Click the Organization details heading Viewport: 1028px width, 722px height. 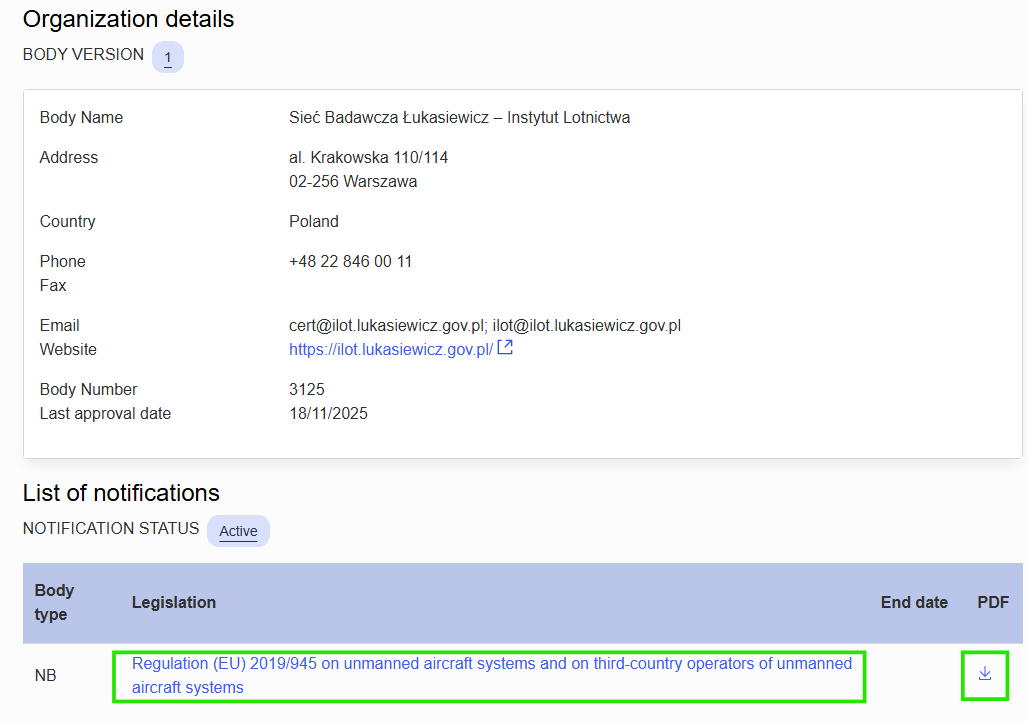click(x=128, y=19)
